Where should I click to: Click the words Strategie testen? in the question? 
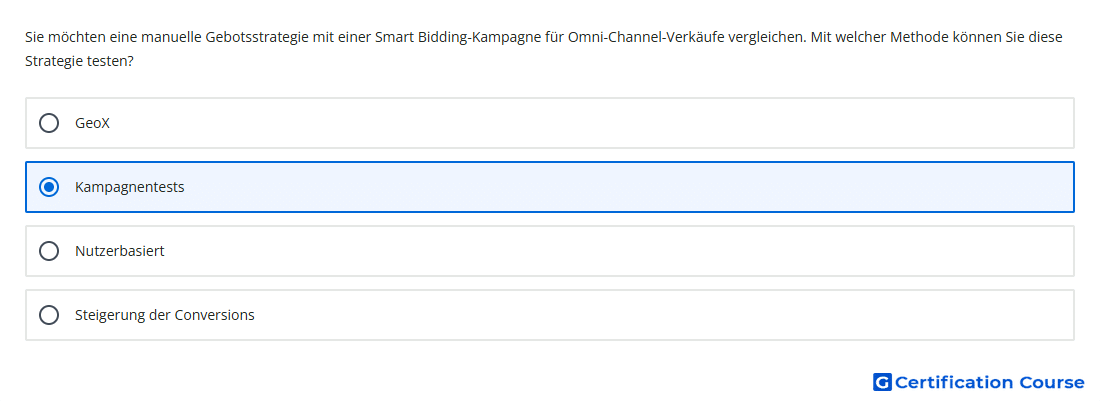tap(79, 61)
